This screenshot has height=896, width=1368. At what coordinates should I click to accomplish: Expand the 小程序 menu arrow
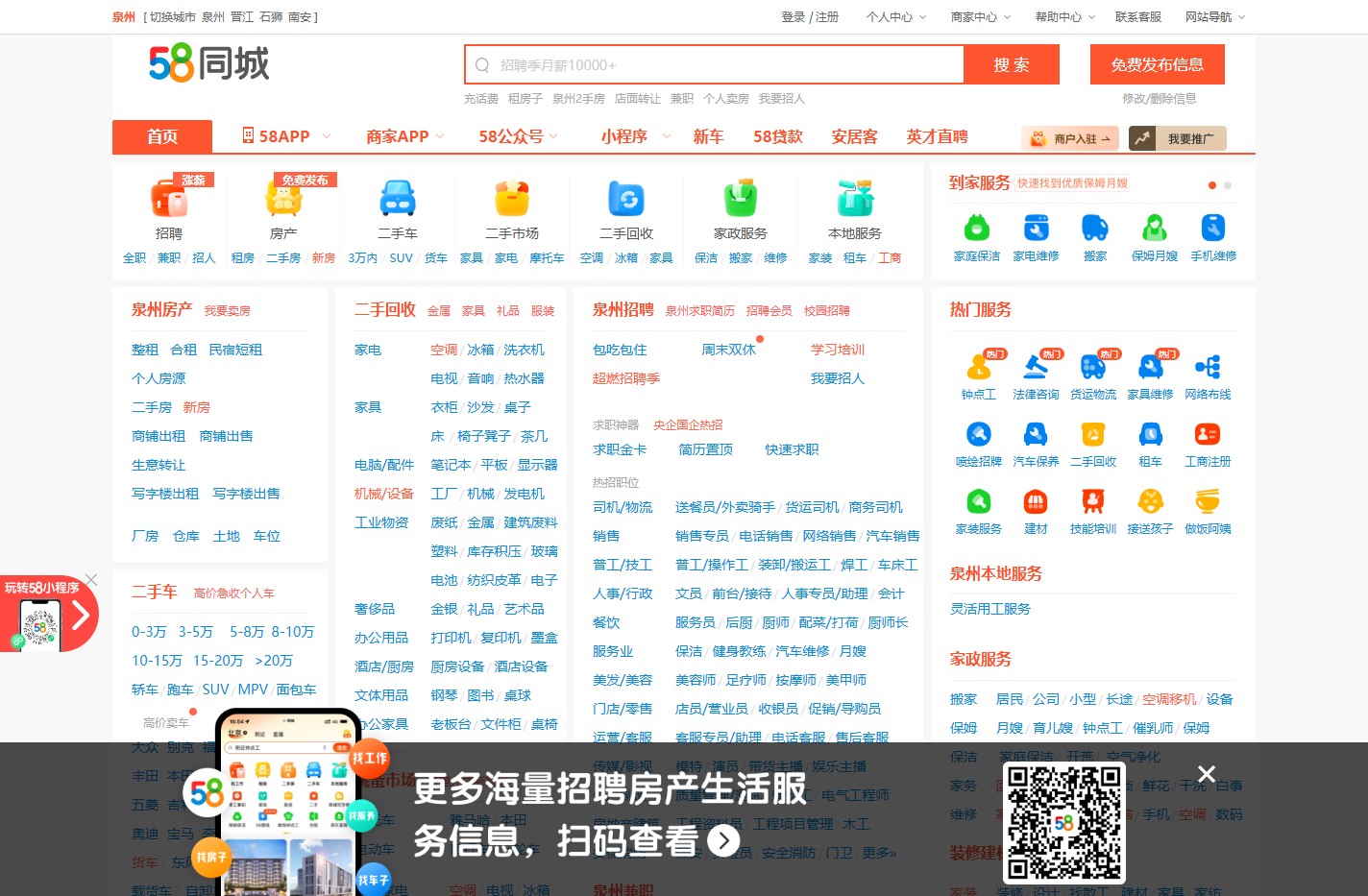(667, 136)
